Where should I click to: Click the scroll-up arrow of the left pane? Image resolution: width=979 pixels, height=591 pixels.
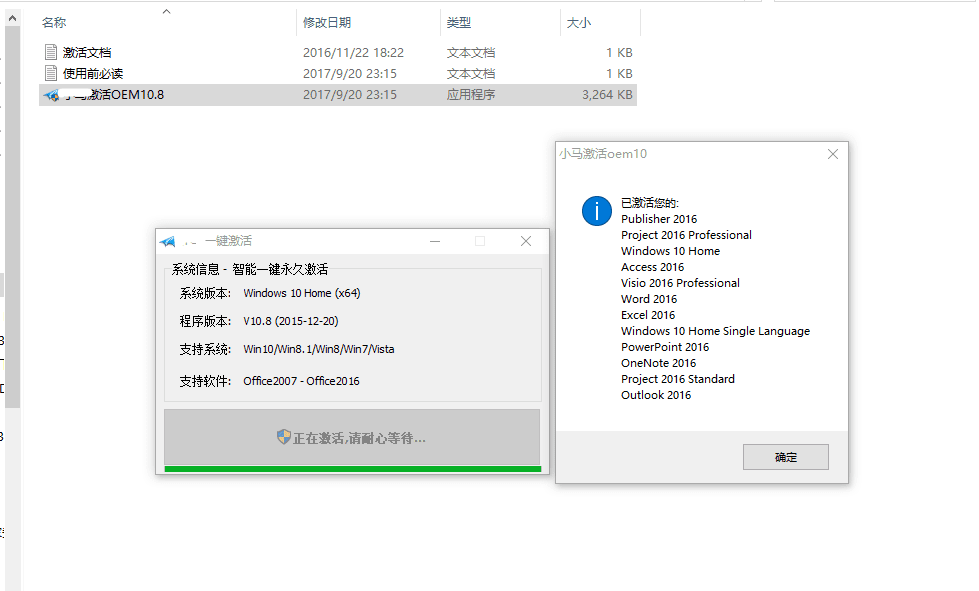coord(12,19)
